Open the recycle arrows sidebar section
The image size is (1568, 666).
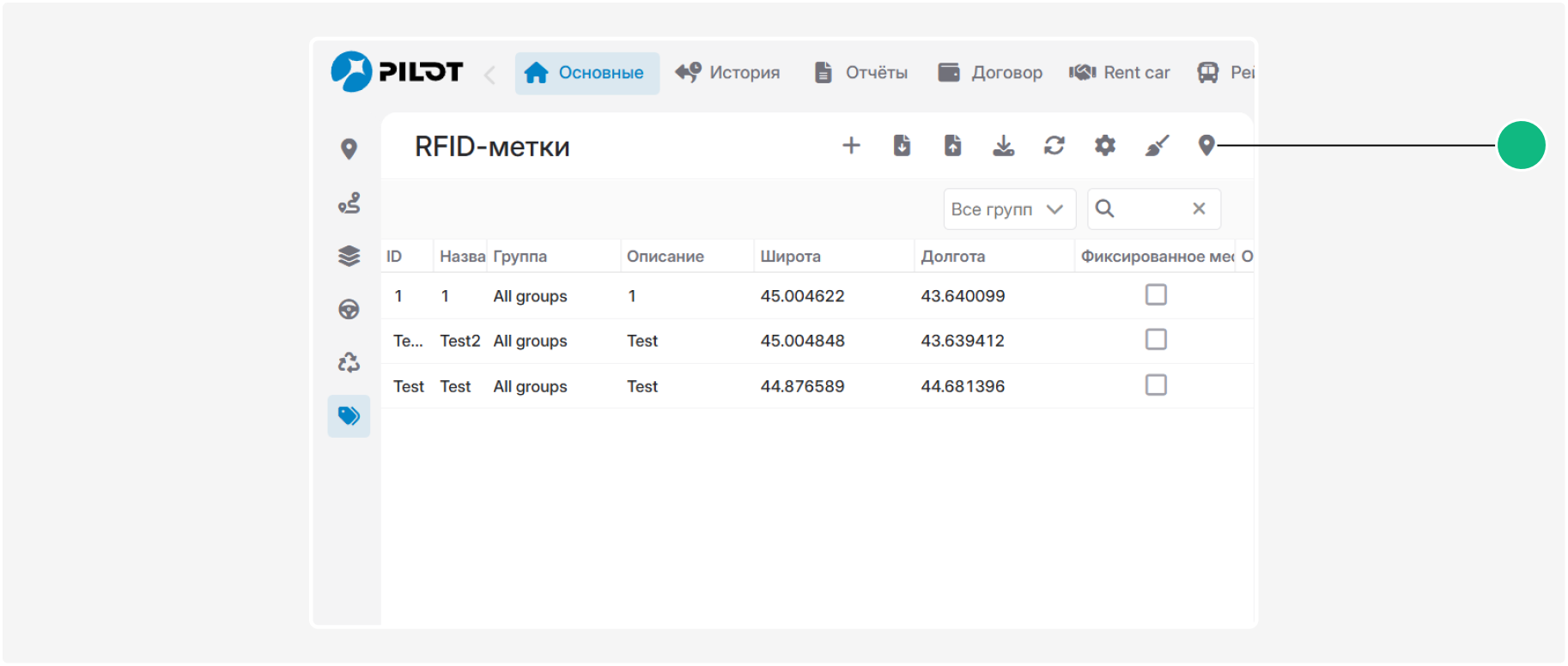click(x=349, y=362)
